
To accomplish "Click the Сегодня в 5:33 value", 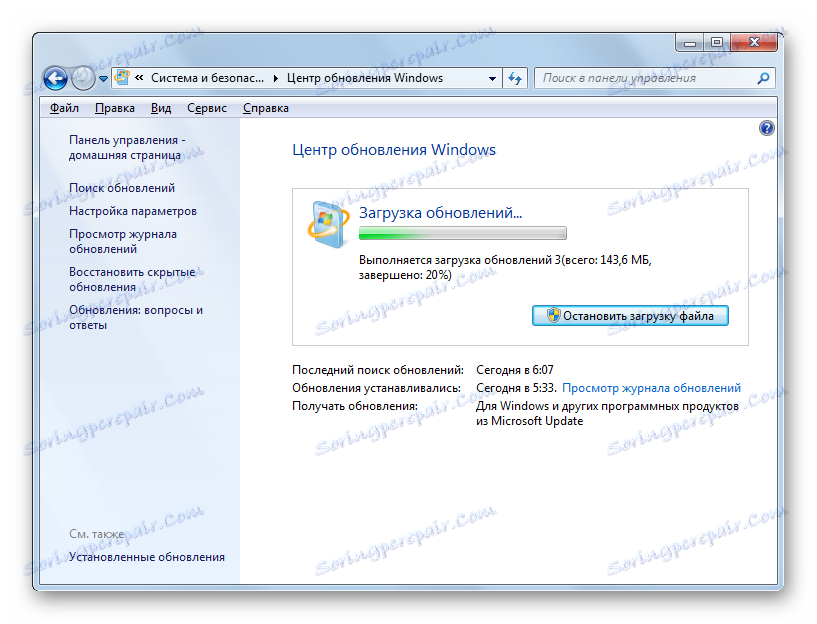I will [x=516, y=388].
